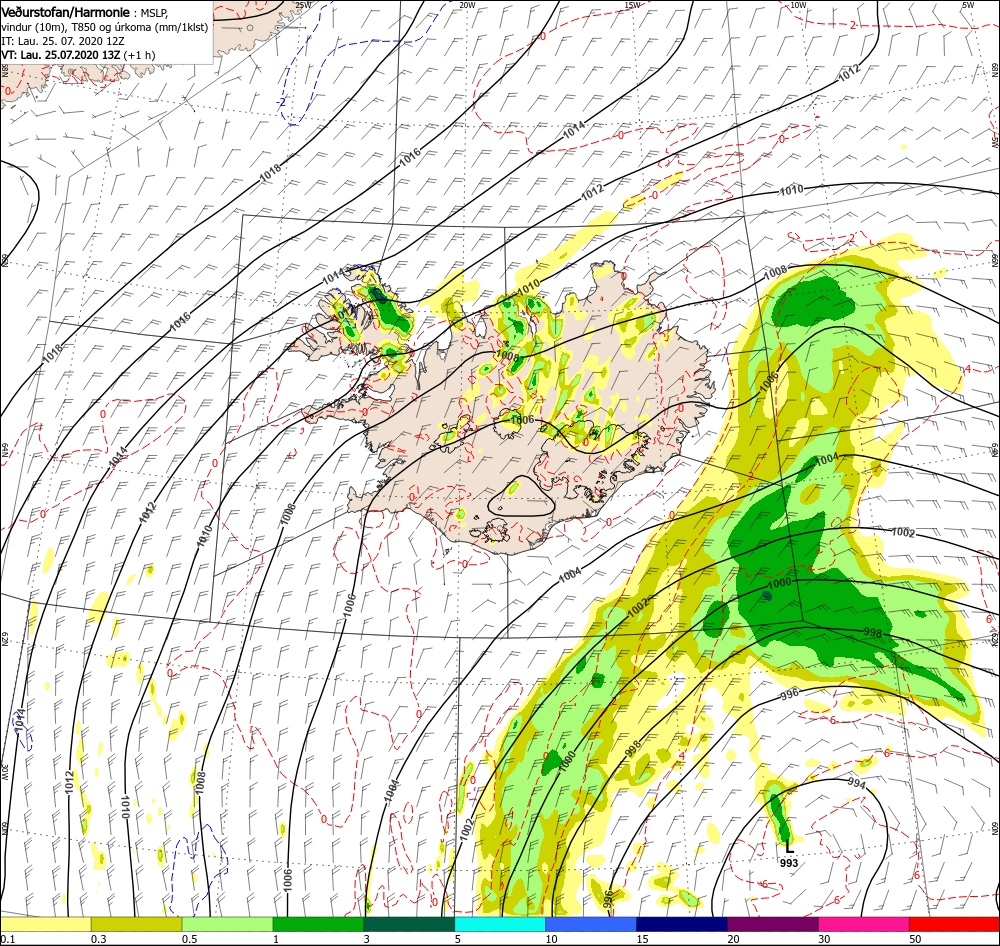Select the '15W' longitude label at top

[x=633, y=5]
